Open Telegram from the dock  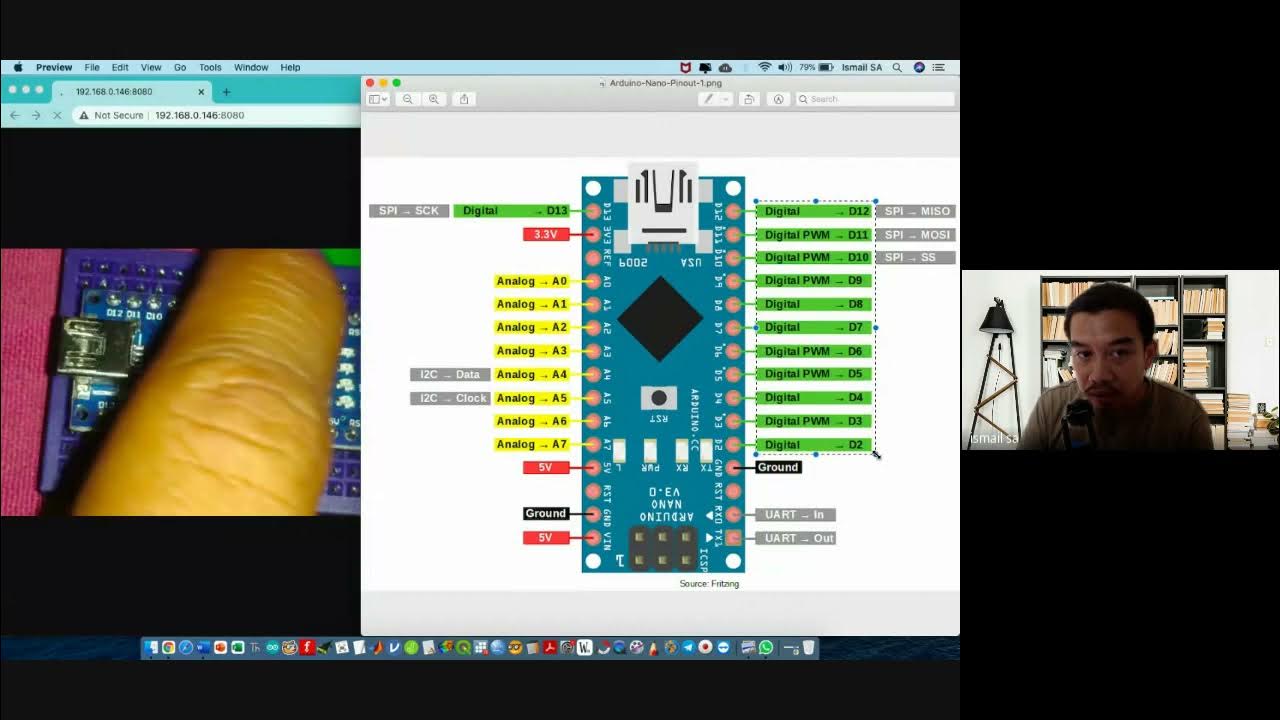tap(688, 647)
